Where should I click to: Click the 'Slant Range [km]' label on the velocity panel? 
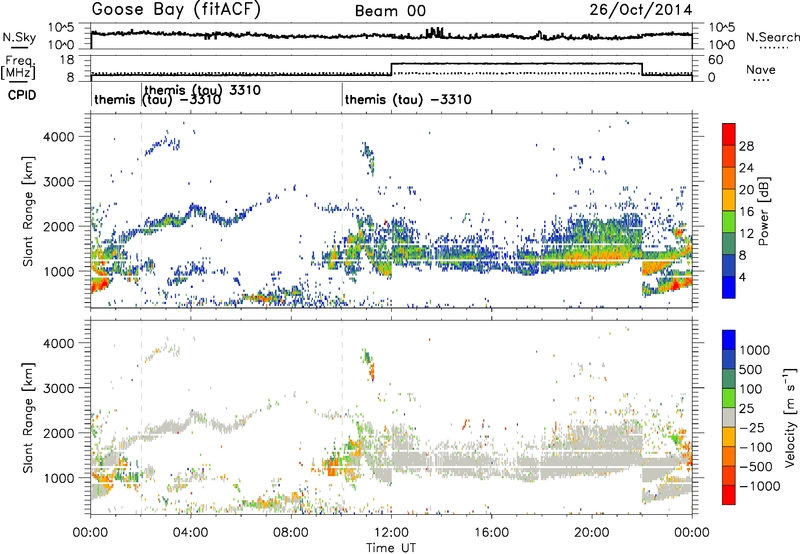pyautogui.click(x=28, y=417)
